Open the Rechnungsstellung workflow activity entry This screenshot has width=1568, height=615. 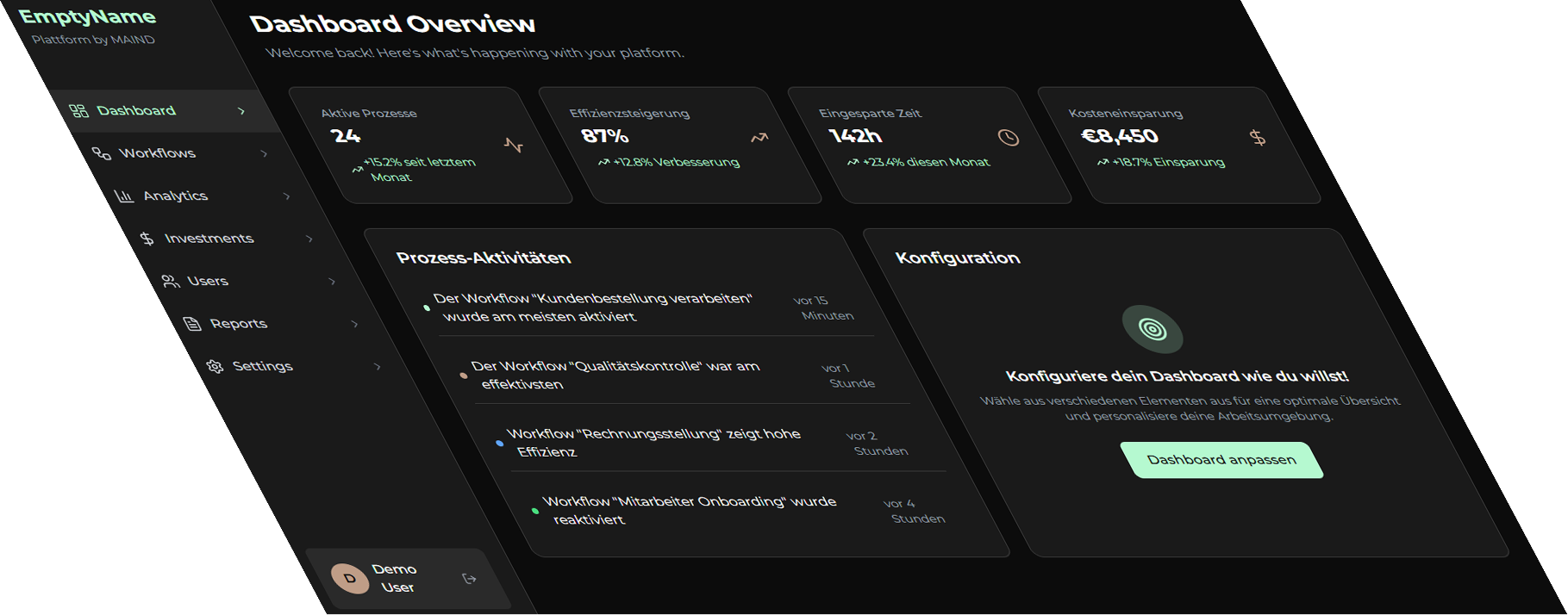click(x=655, y=443)
